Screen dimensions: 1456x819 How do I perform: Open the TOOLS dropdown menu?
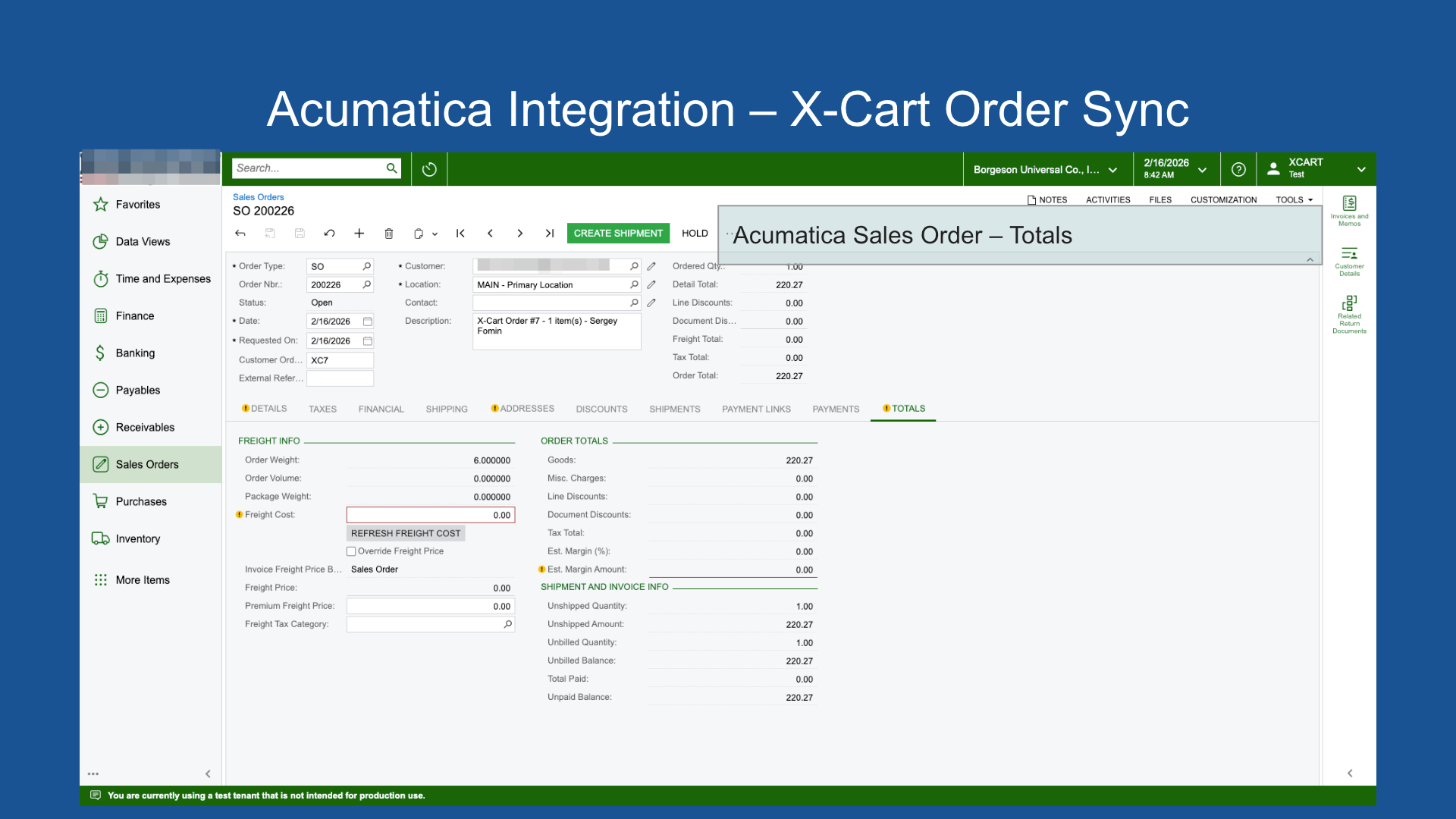(1294, 200)
